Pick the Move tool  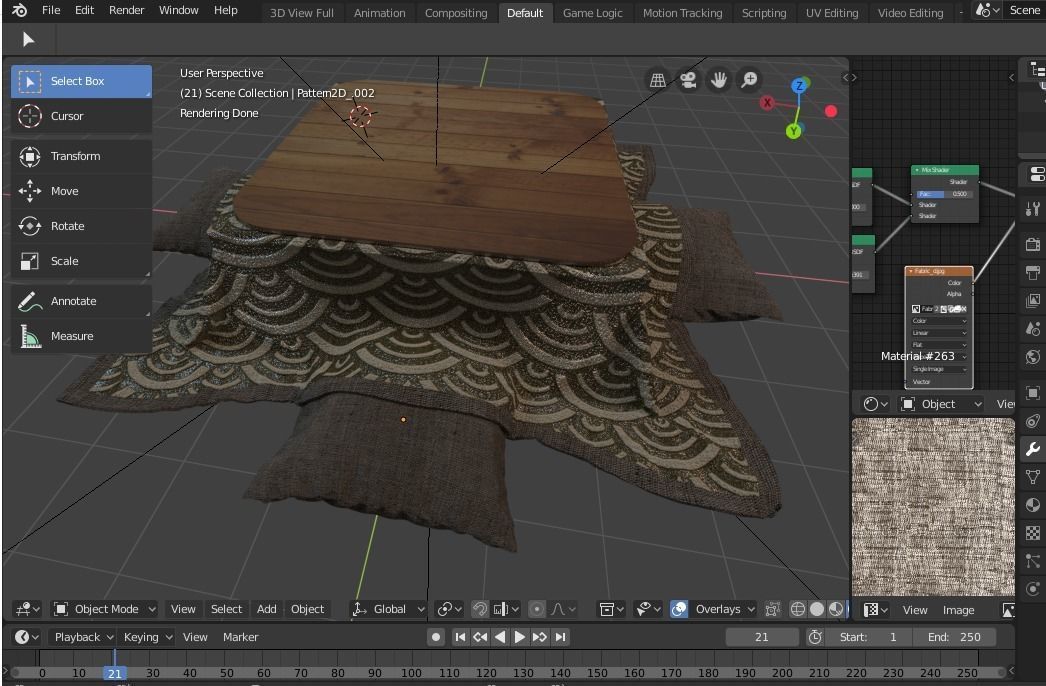(81, 191)
